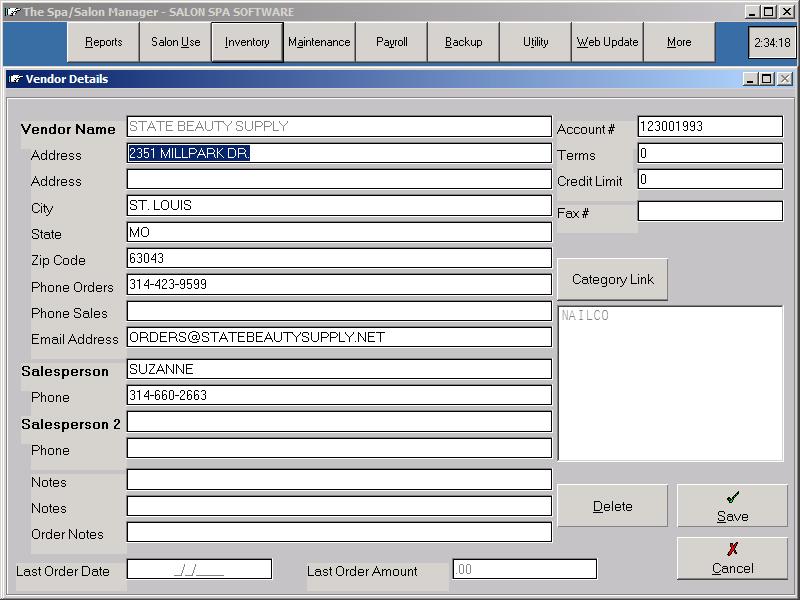Delete this vendor record
The height and width of the screenshot is (600, 800).
pyautogui.click(x=612, y=506)
